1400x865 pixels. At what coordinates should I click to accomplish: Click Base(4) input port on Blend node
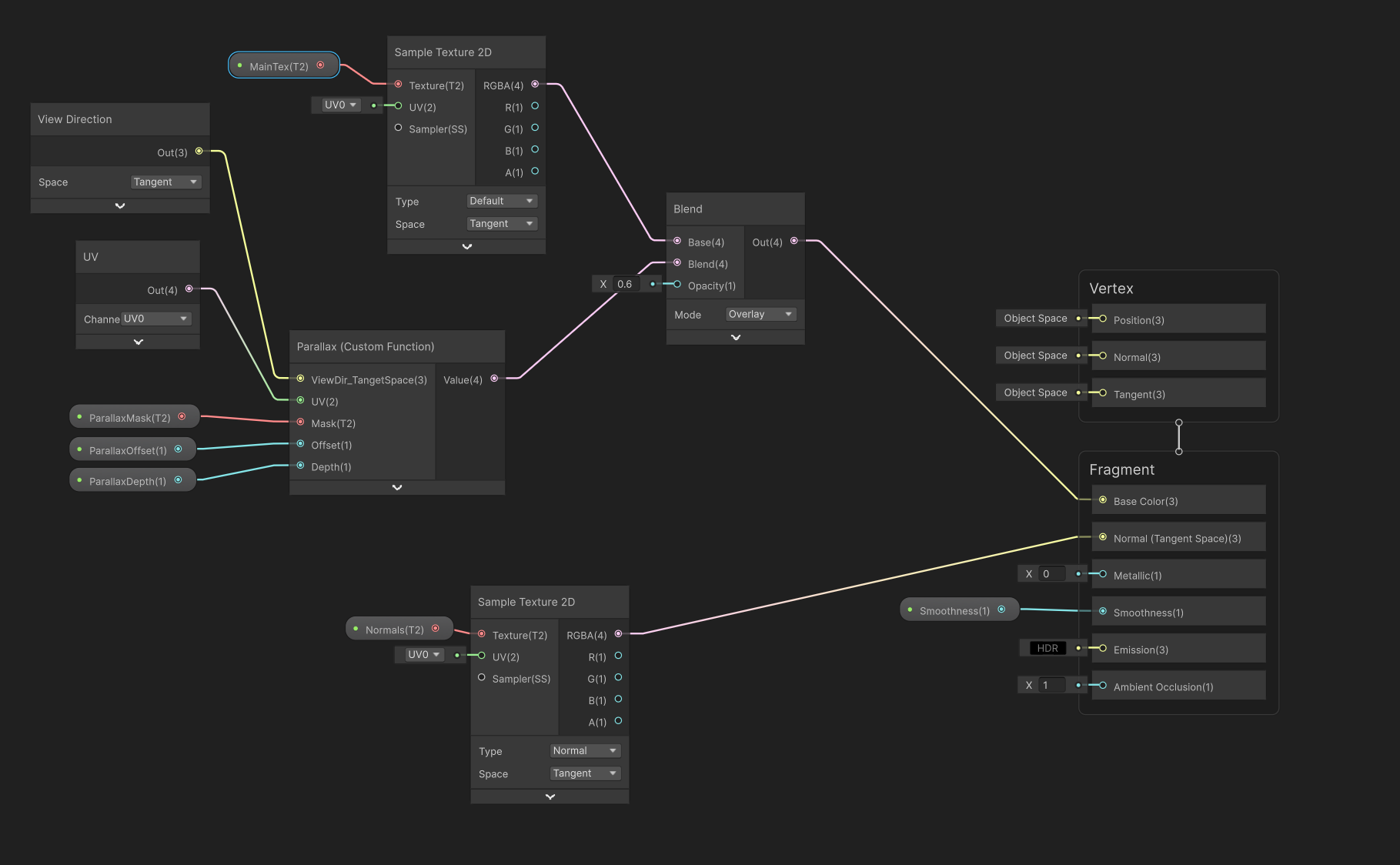[677, 241]
